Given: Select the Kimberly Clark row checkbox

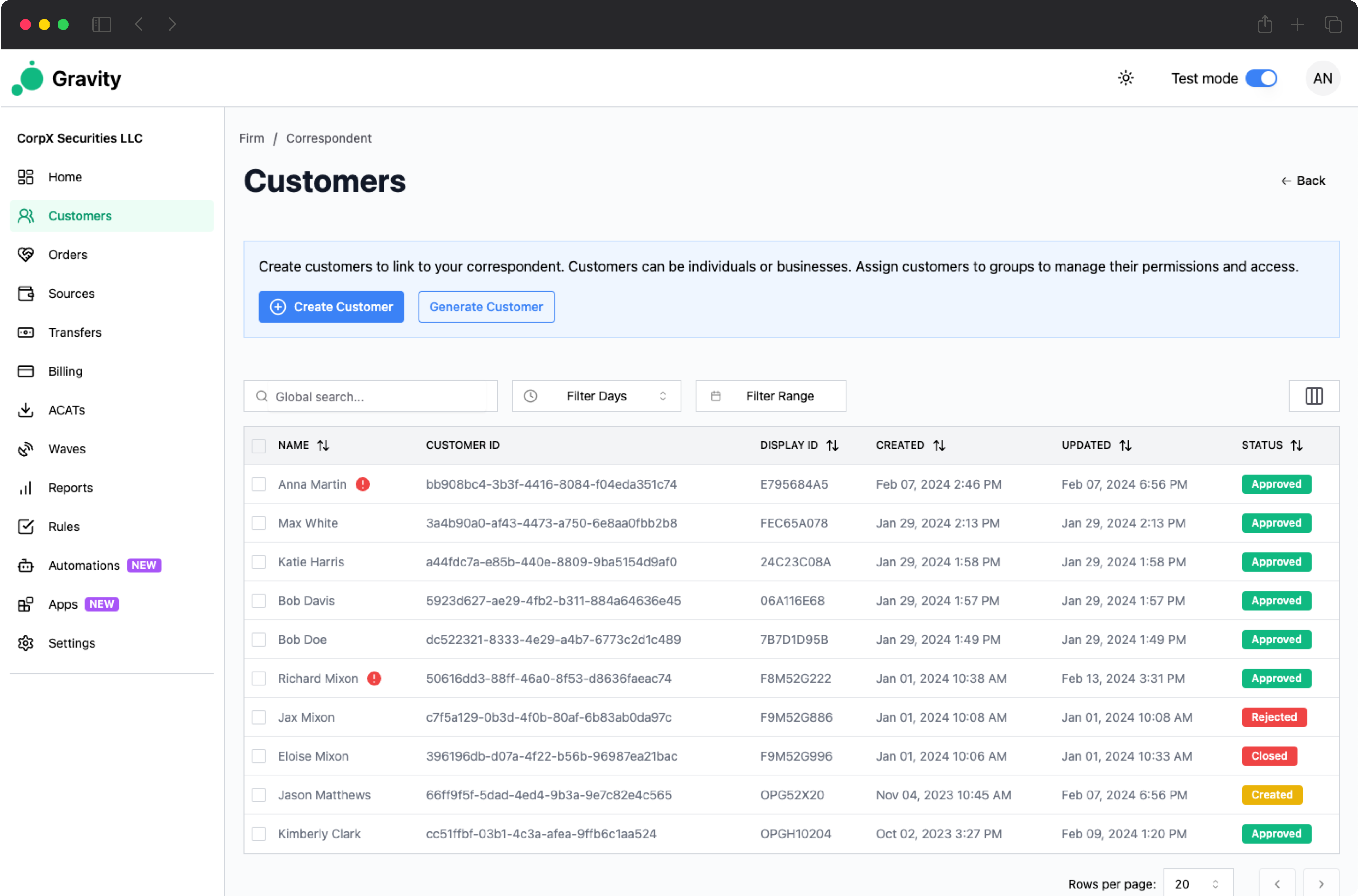Looking at the screenshot, I should pos(259,834).
